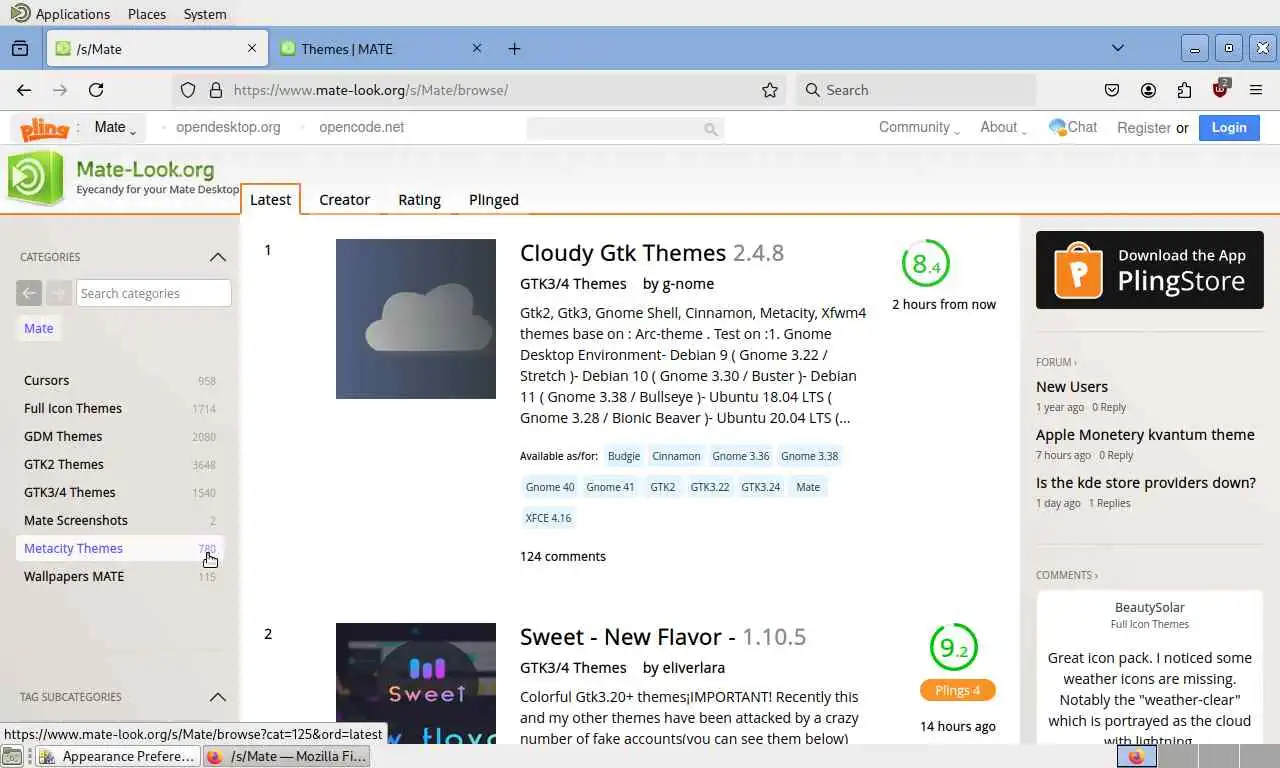
Task: Select the Plinged tab
Action: point(494,199)
